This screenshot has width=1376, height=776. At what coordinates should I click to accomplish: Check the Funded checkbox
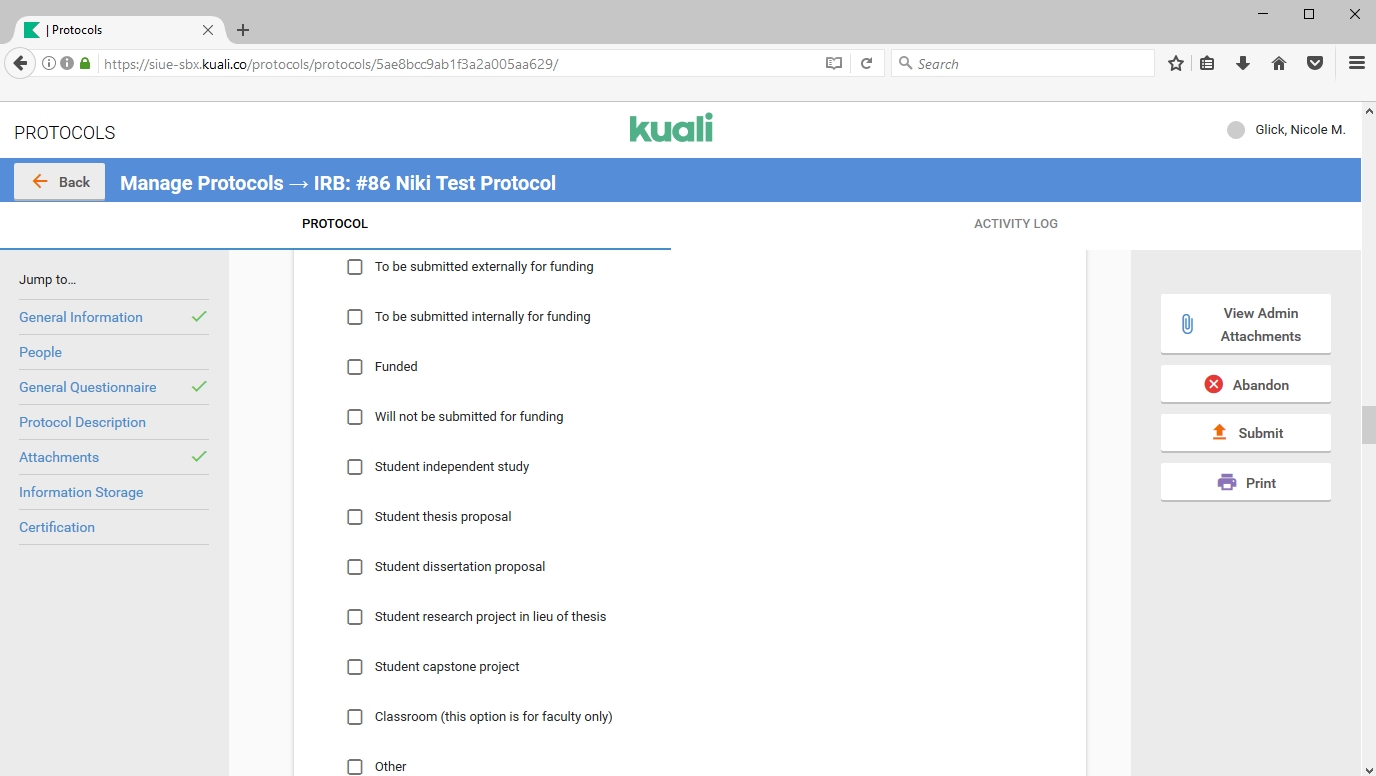coord(355,367)
